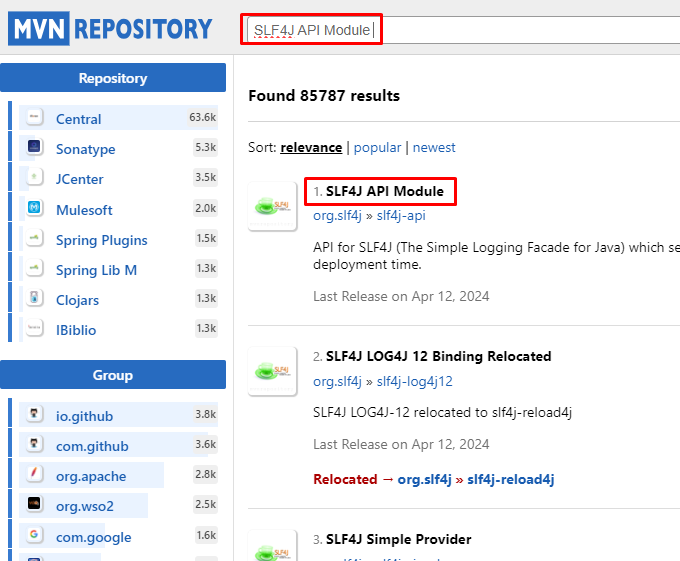Click the SLF4J Simple Provider thumbnail logo

[272, 546]
